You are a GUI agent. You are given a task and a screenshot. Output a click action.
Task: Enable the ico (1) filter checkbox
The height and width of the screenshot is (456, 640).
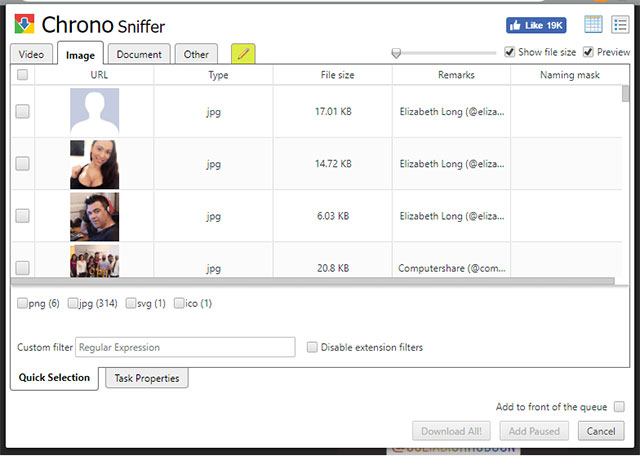179,303
